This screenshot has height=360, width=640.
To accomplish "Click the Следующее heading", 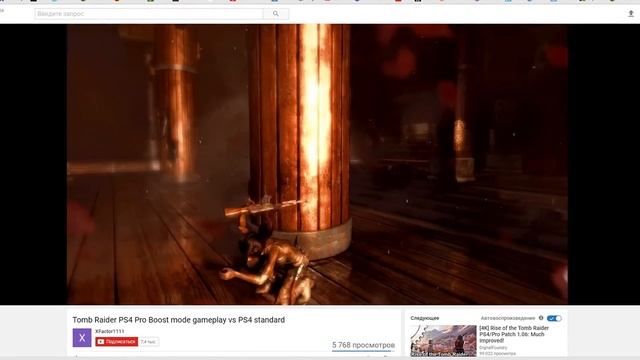I will tap(425, 318).
